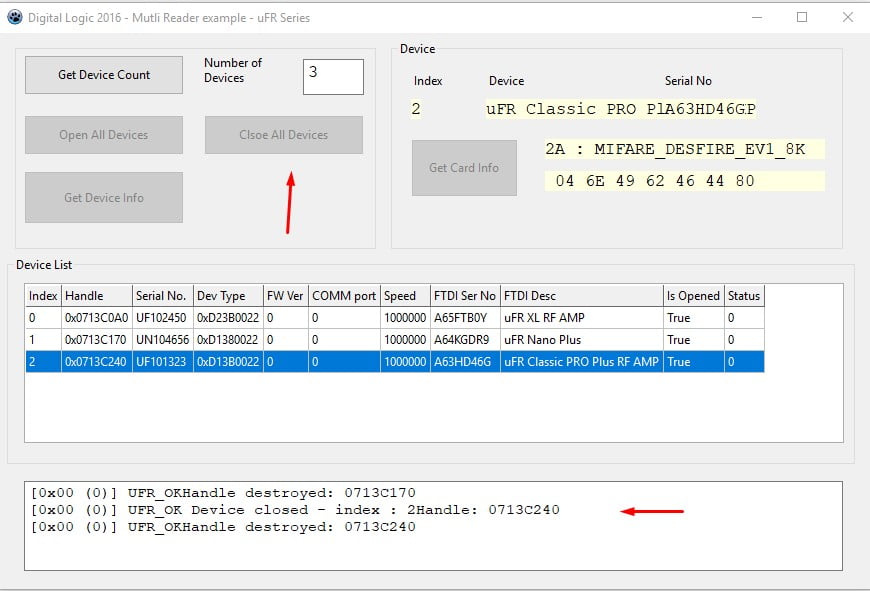Click the Open All Devices button
870x591 pixels.
point(104,135)
